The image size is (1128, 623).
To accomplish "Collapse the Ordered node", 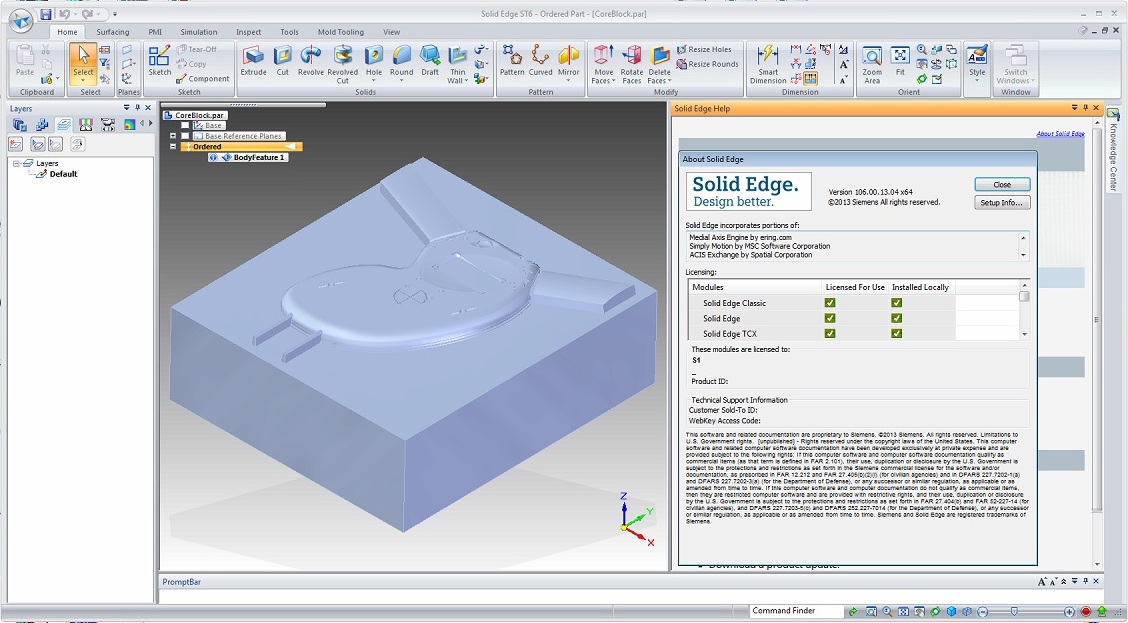I will point(173,146).
